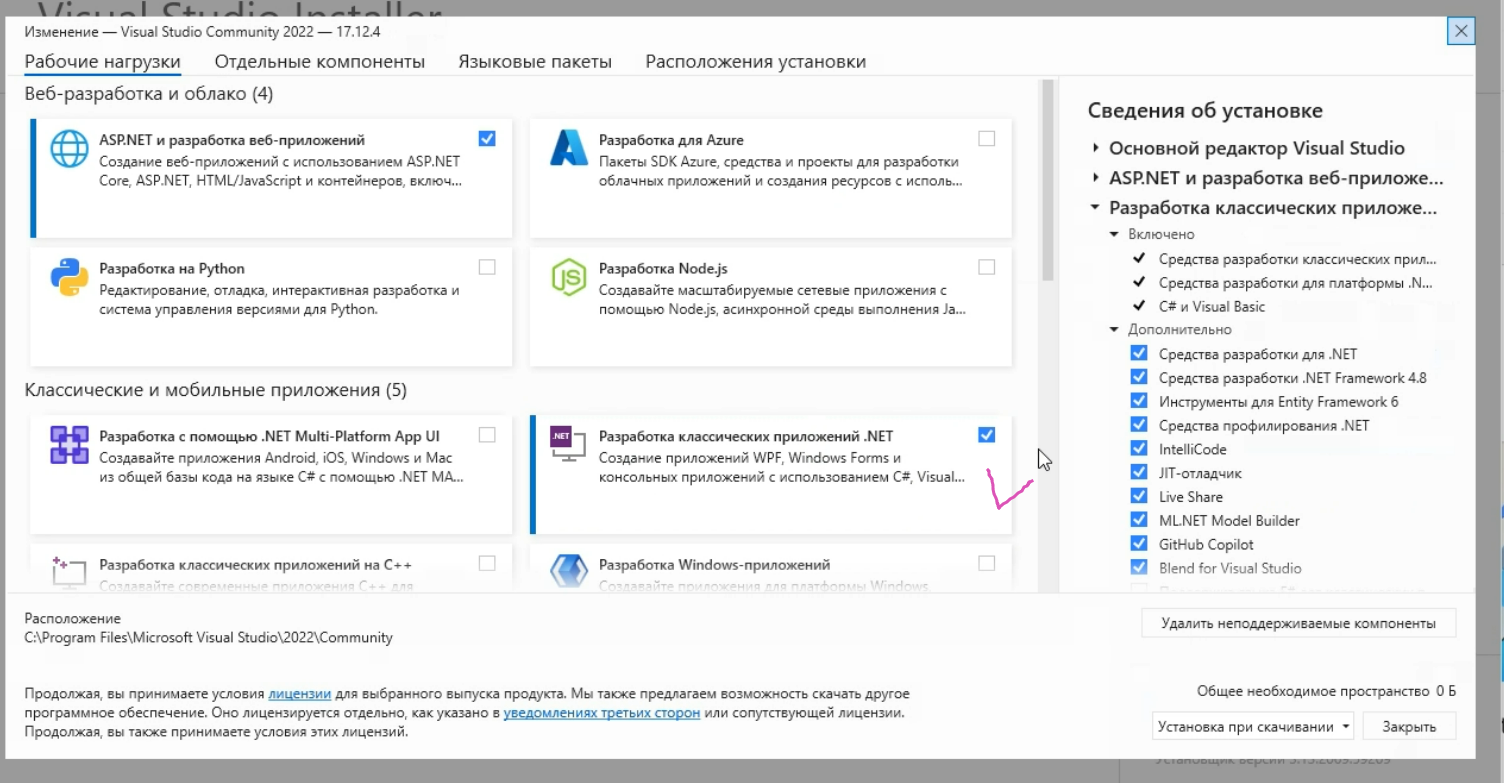Uncheck the IntelliCode component checkbox
The image size is (1504, 783).
pos(1139,448)
